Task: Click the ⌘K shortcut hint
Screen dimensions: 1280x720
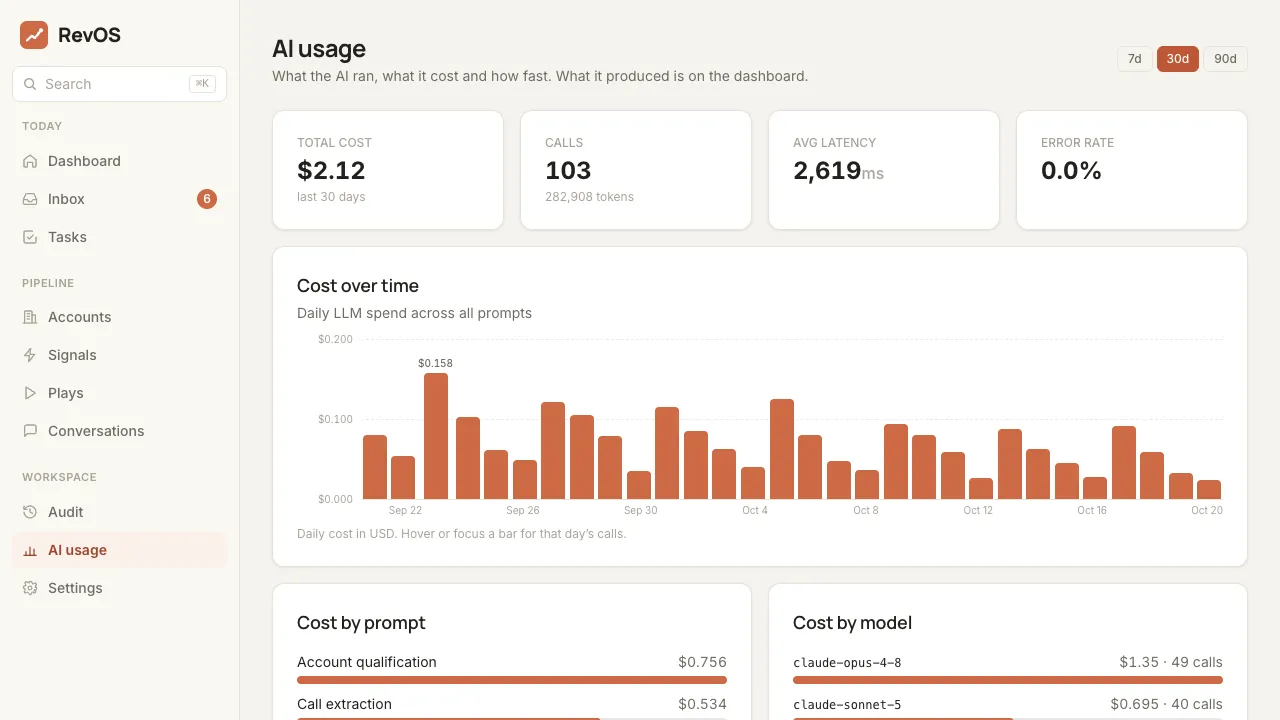Action: tap(202, 84)
